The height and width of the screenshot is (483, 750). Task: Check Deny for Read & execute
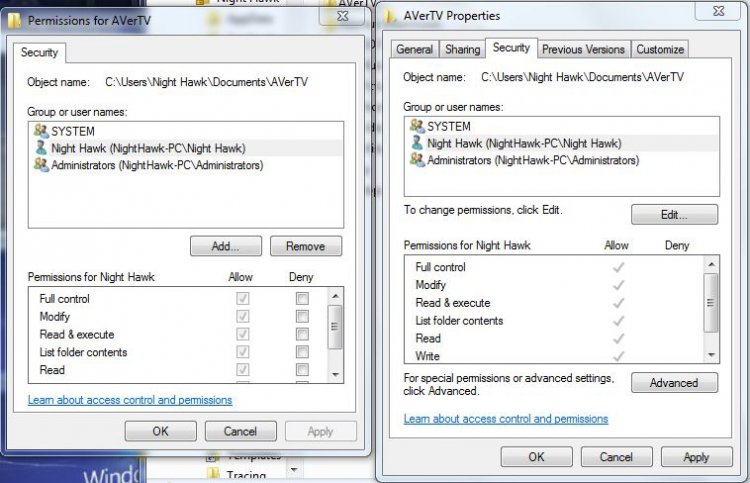(302, 334)
